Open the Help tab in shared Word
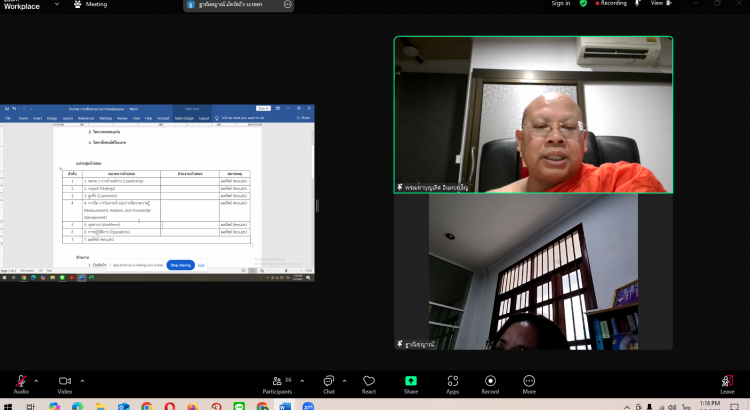The image size is (750, 410). tap(148, 118)
